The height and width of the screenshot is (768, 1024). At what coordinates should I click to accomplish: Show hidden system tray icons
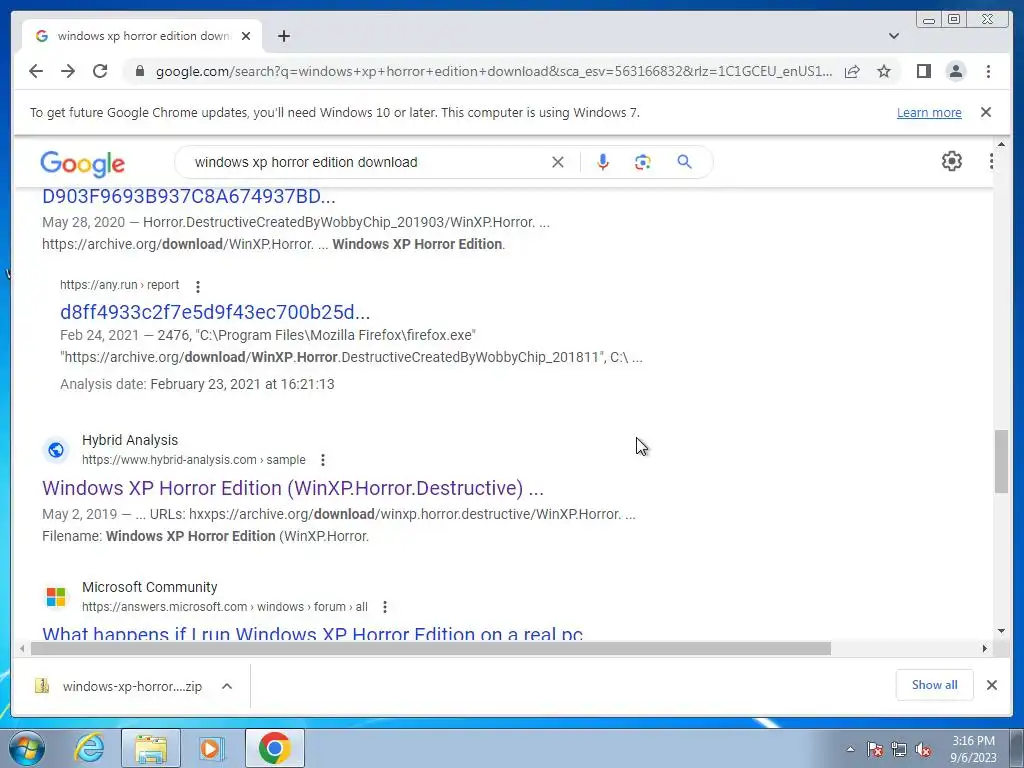click(x=850, y=749)
